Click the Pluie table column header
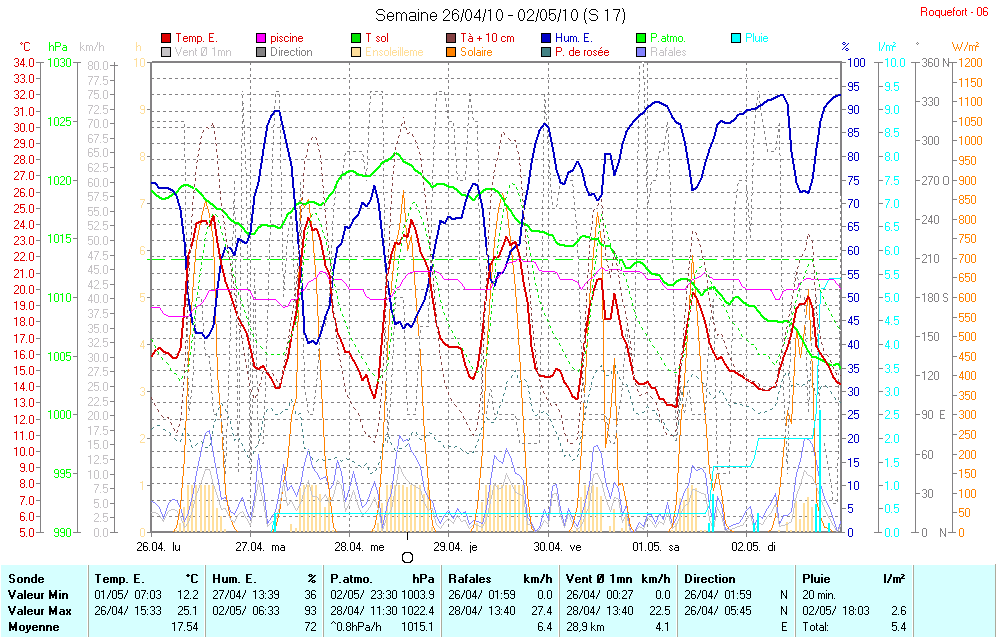 click(x=816, y=579)
